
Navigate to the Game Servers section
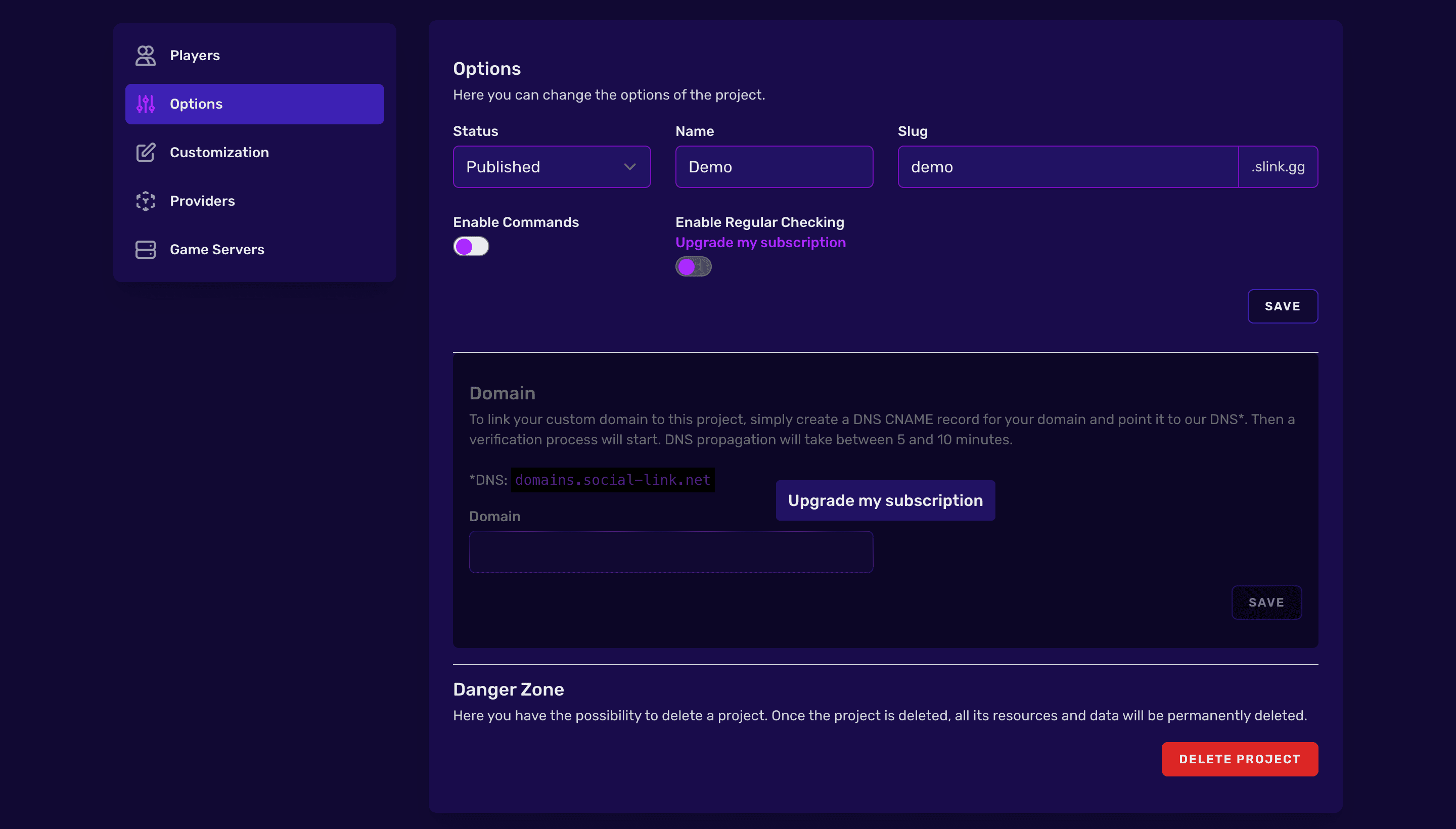[216, 249]
